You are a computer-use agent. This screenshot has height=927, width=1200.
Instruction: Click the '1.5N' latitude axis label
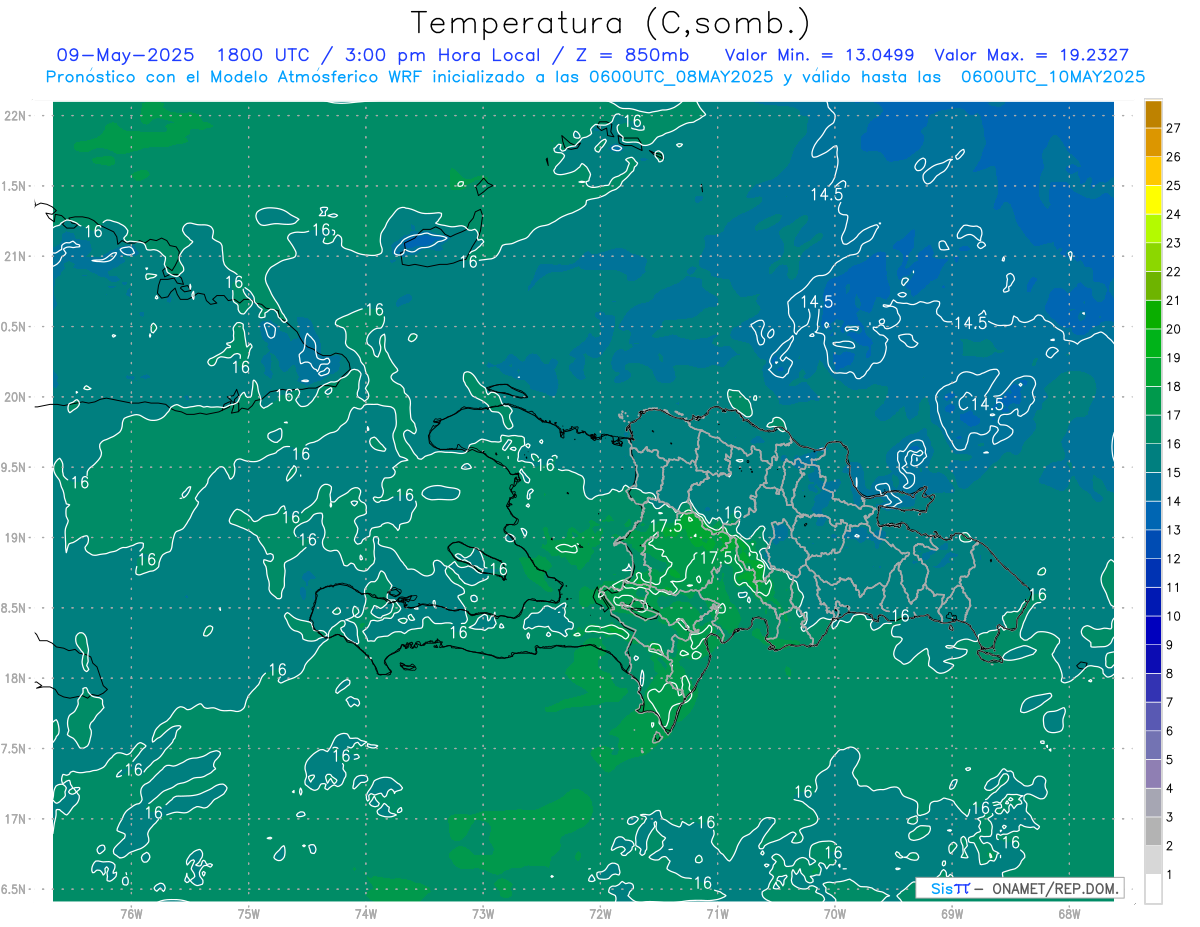coord(14,186)
